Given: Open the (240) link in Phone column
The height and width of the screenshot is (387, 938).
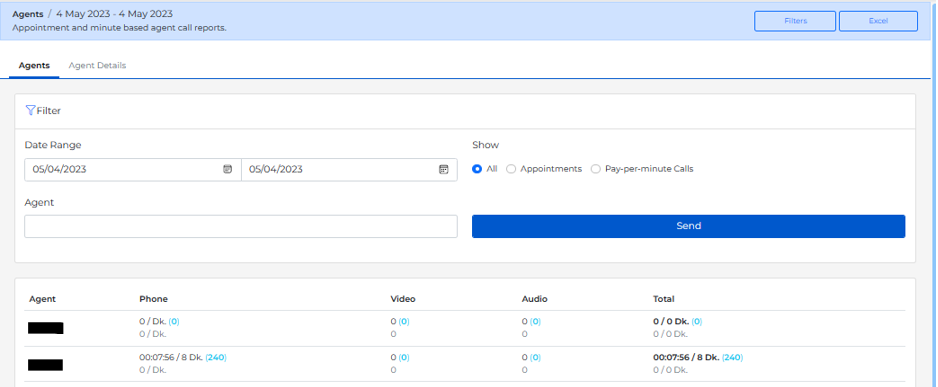Looking at the screenshot, I should click(216, 358).
